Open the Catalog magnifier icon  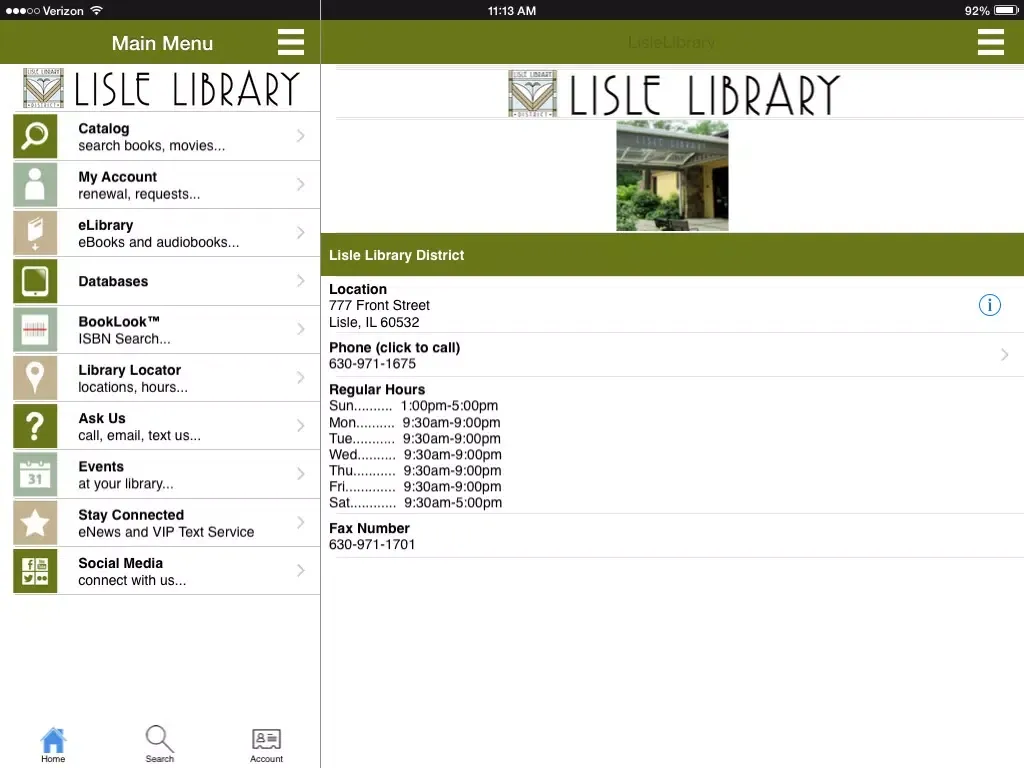tap(35, 136)
